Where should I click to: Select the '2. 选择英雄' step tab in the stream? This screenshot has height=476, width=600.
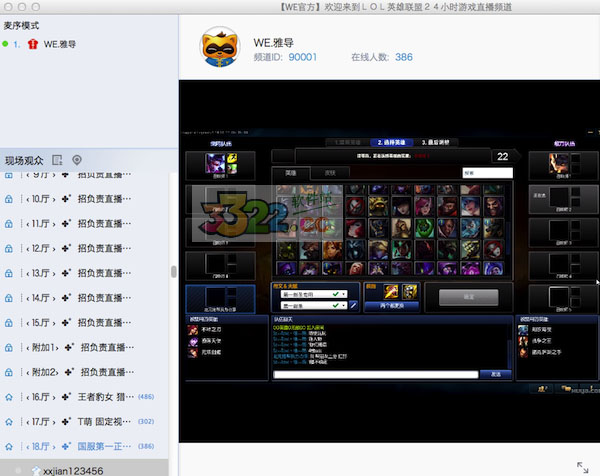391,142
